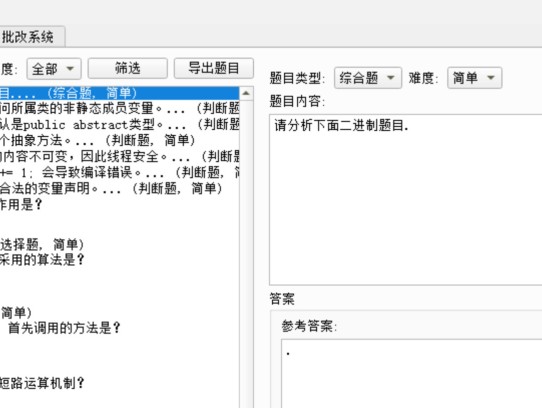Open the 题目类型 综合题 dropdown
The height and width of the screenshot is (408, 542).
(367, 78)
